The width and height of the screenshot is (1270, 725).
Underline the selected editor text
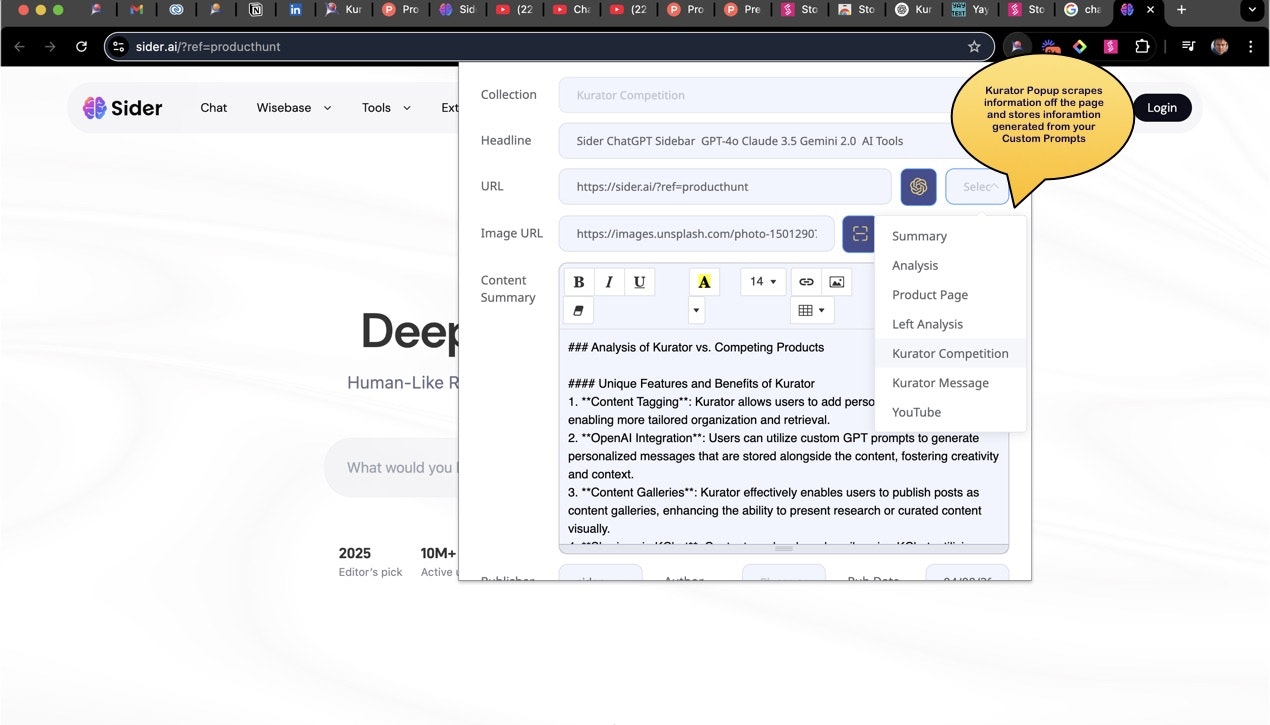pos(640,282)
